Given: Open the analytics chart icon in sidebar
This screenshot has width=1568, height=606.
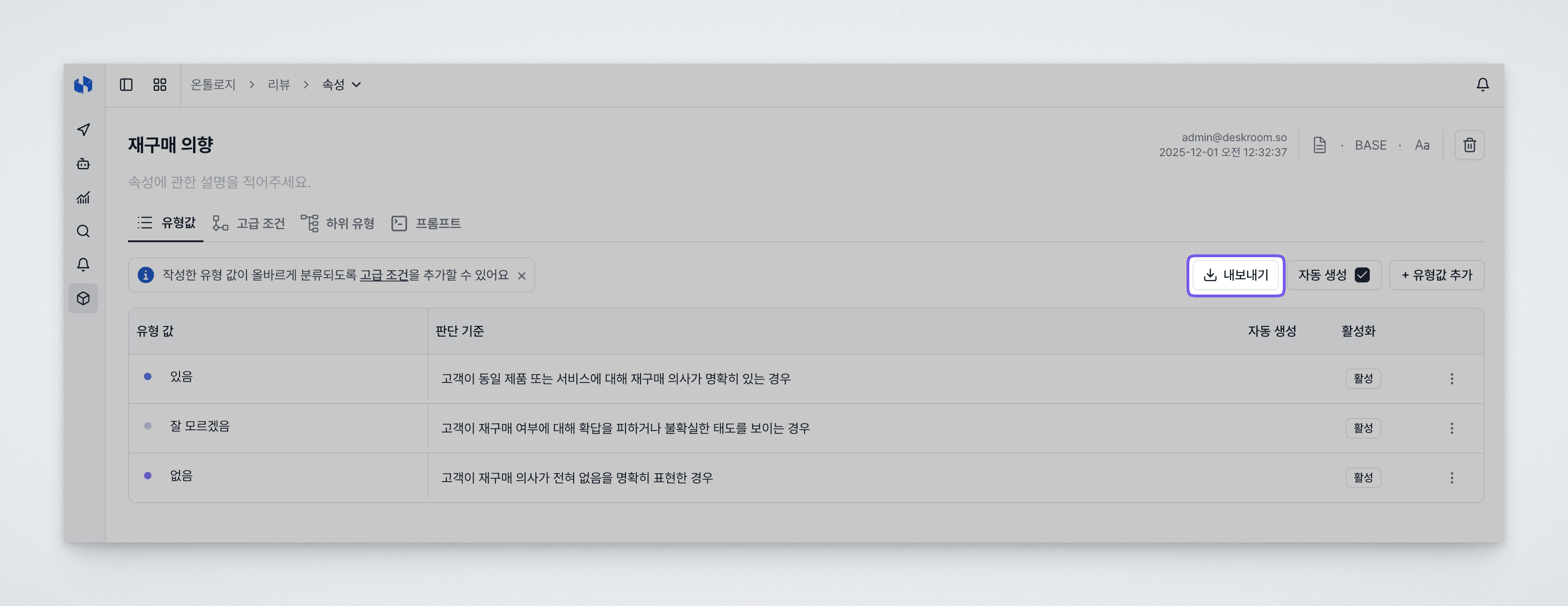Looking at the screenshot, I should coord(83,197).
